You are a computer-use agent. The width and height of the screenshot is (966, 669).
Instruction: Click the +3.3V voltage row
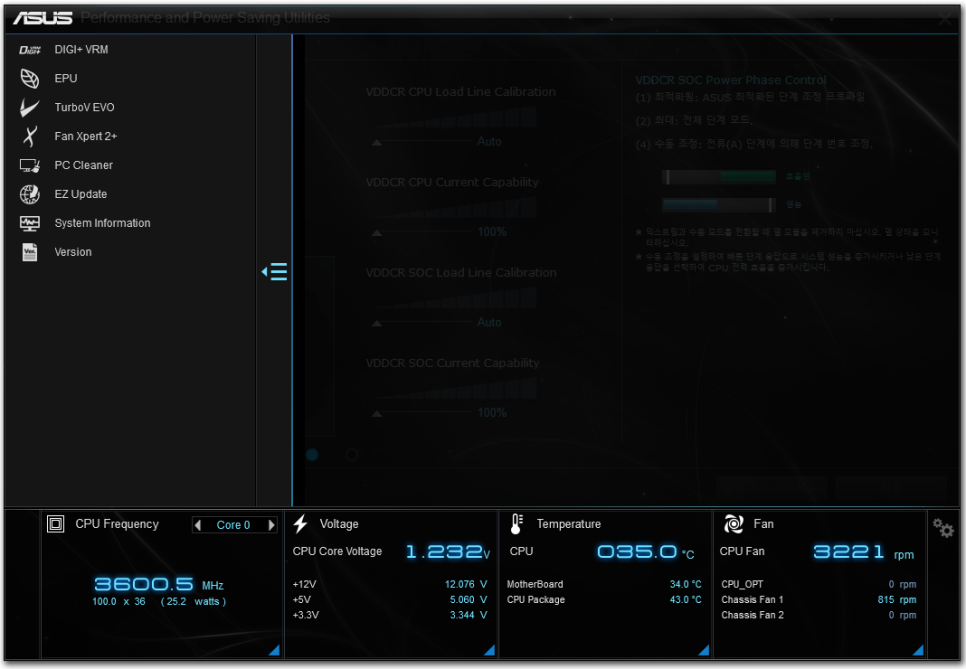[x=390, y=615]
